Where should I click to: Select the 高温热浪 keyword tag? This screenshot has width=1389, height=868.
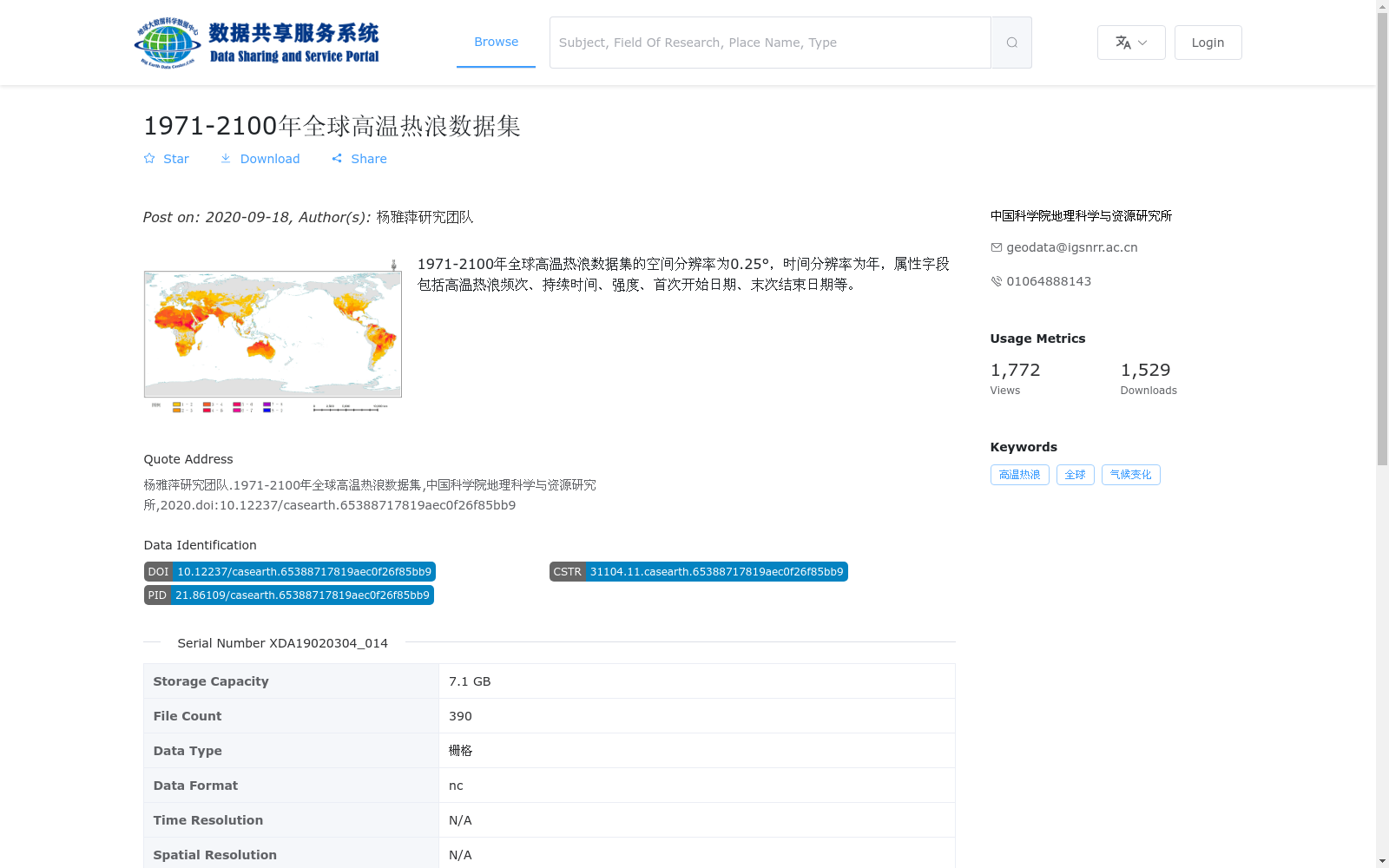pos(1019,475)
